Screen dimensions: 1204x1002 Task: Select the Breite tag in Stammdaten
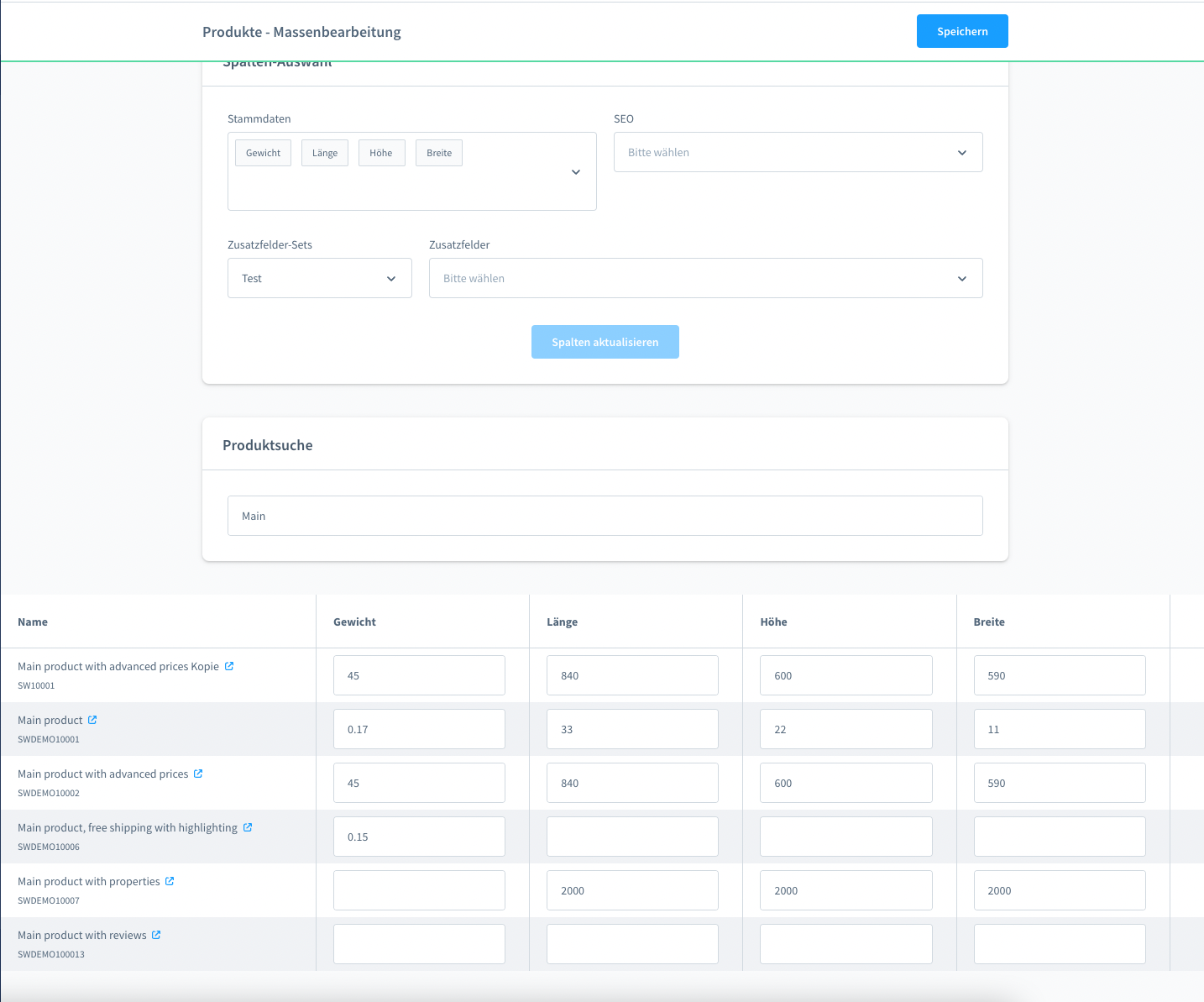point(438,153)
